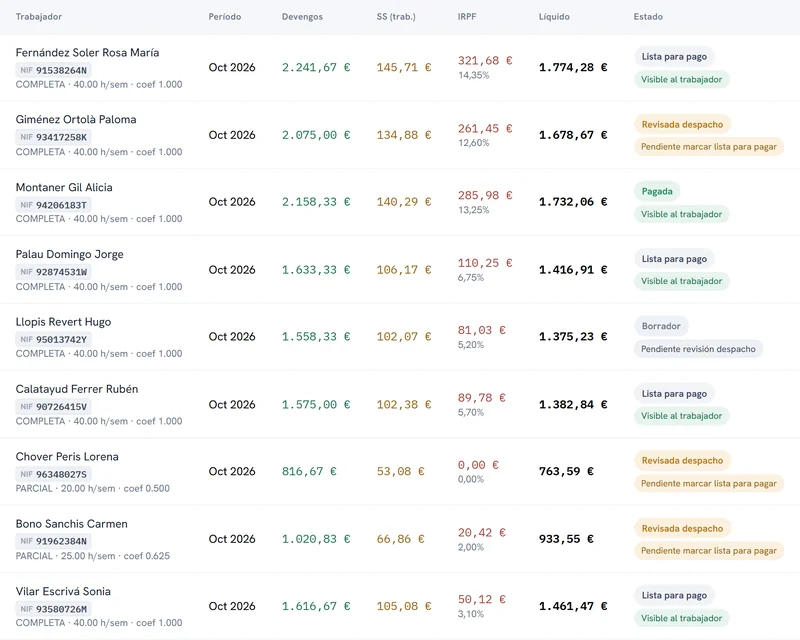Click the Devengos column header

(x=302, y=17)
